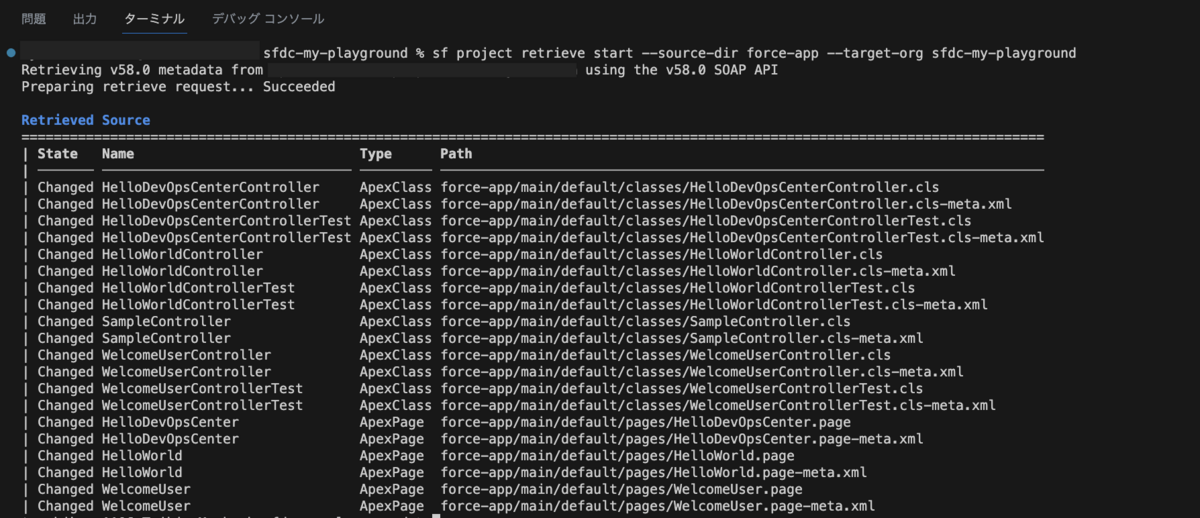Viewport: 1200px width, 518px height.
Task: Click the Path column header
Action: click(456, 154)
